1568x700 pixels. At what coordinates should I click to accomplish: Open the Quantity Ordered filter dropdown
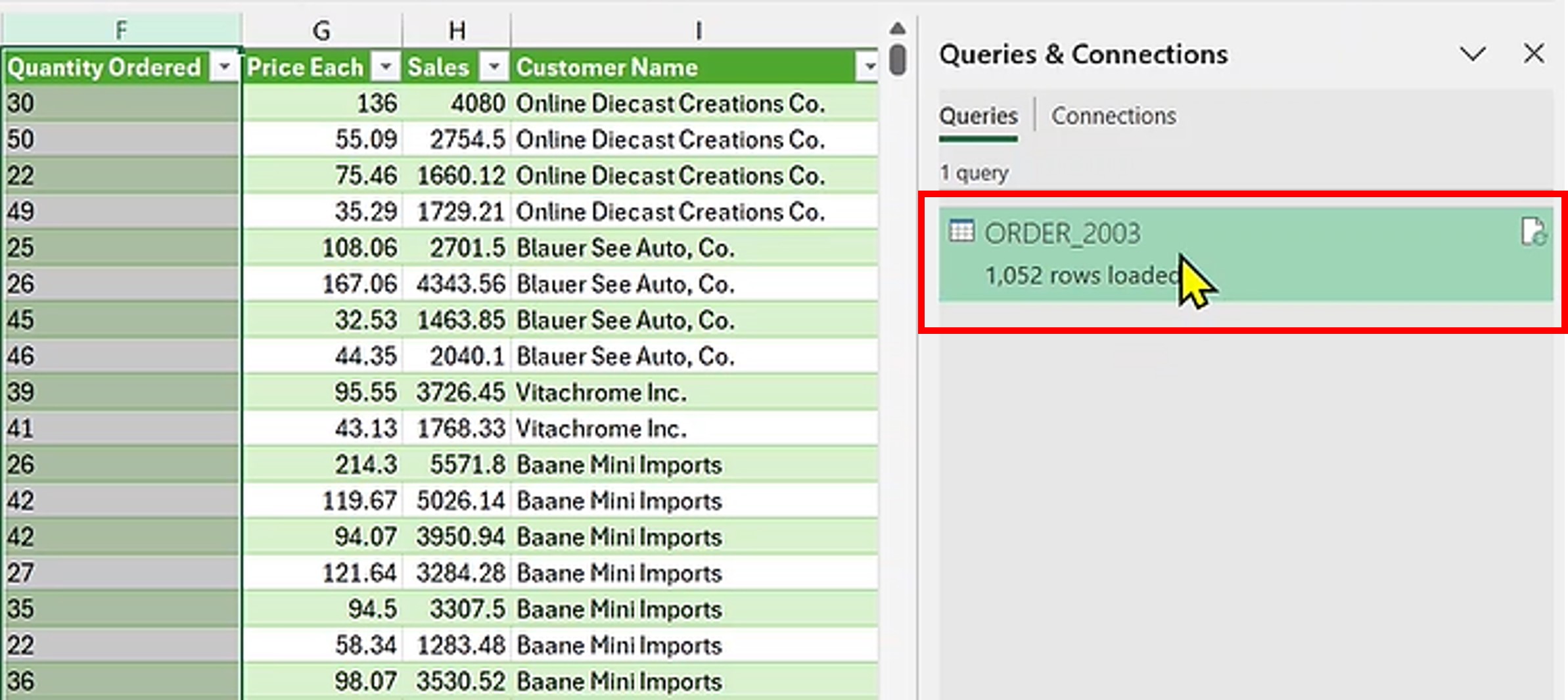(x=224, y=67)
